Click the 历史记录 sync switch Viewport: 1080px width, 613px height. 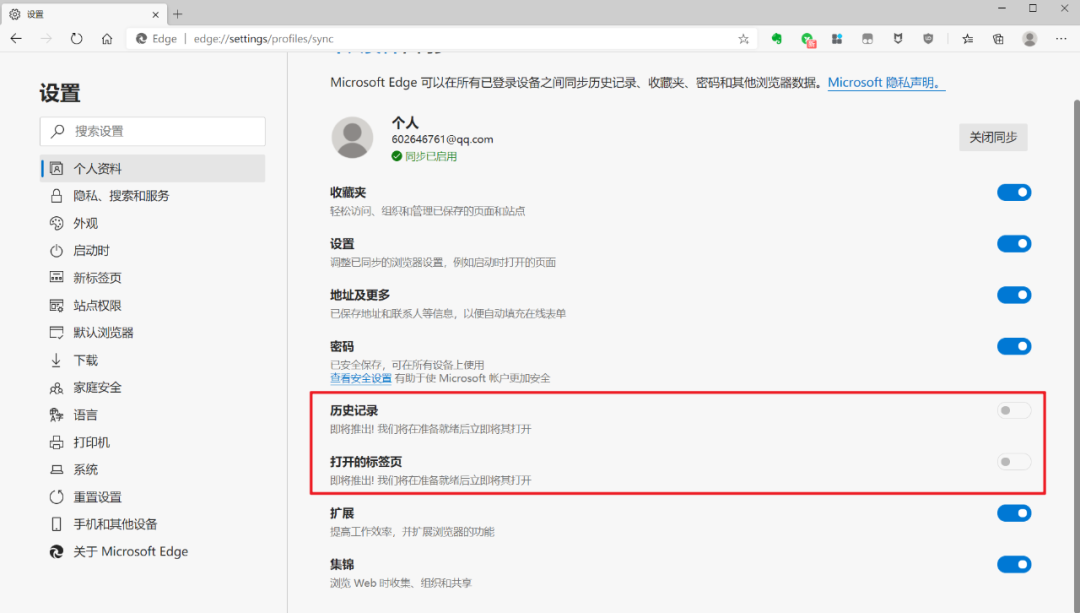tap(1014, 411)
